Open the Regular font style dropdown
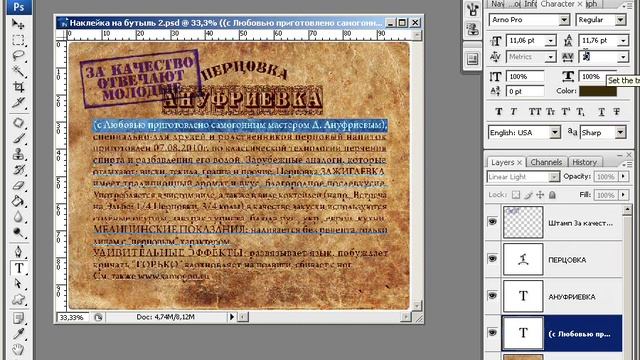This screenshot has width=640, height=360. [620, 19]
